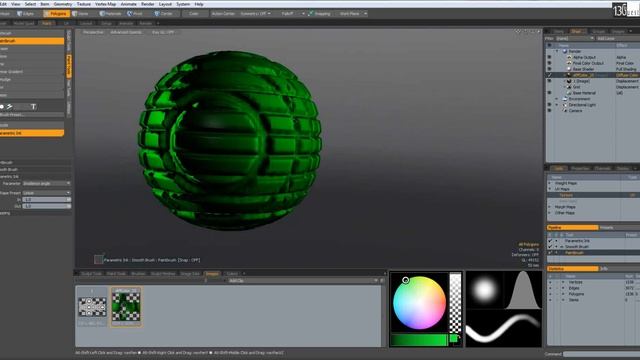Select Paintbrush in the Tool Pipe
This screenshot has height=360, width=640.
click(x=574, y=253)
